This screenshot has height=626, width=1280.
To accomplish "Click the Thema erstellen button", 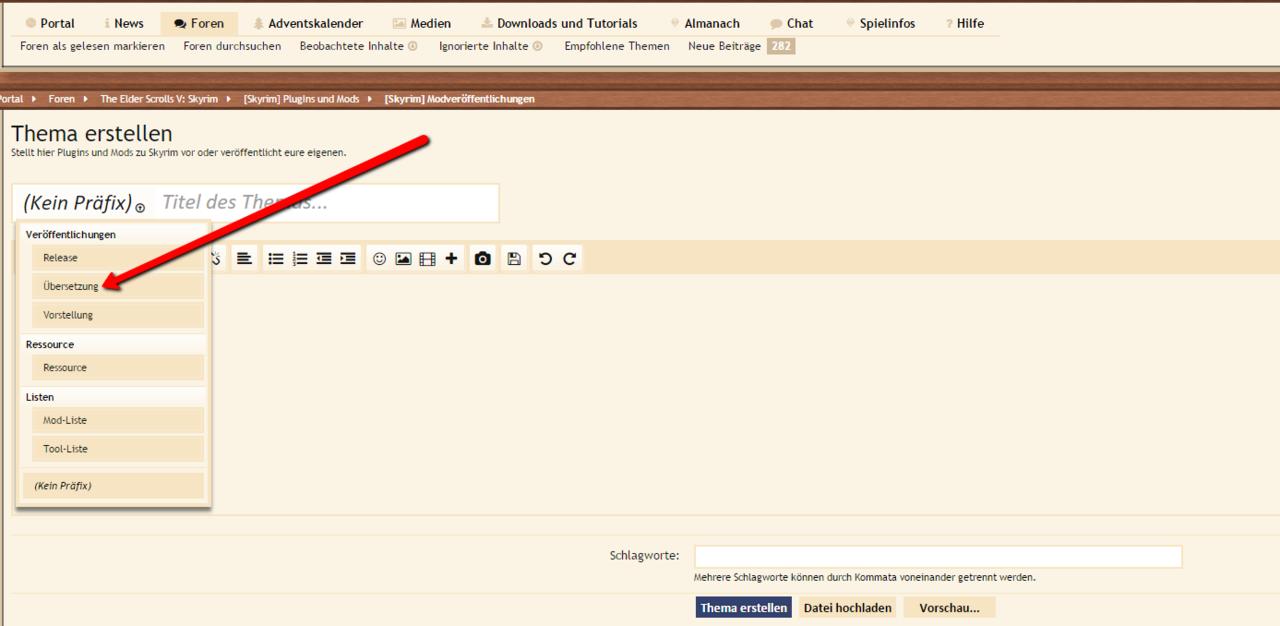I will coord(743,608).
